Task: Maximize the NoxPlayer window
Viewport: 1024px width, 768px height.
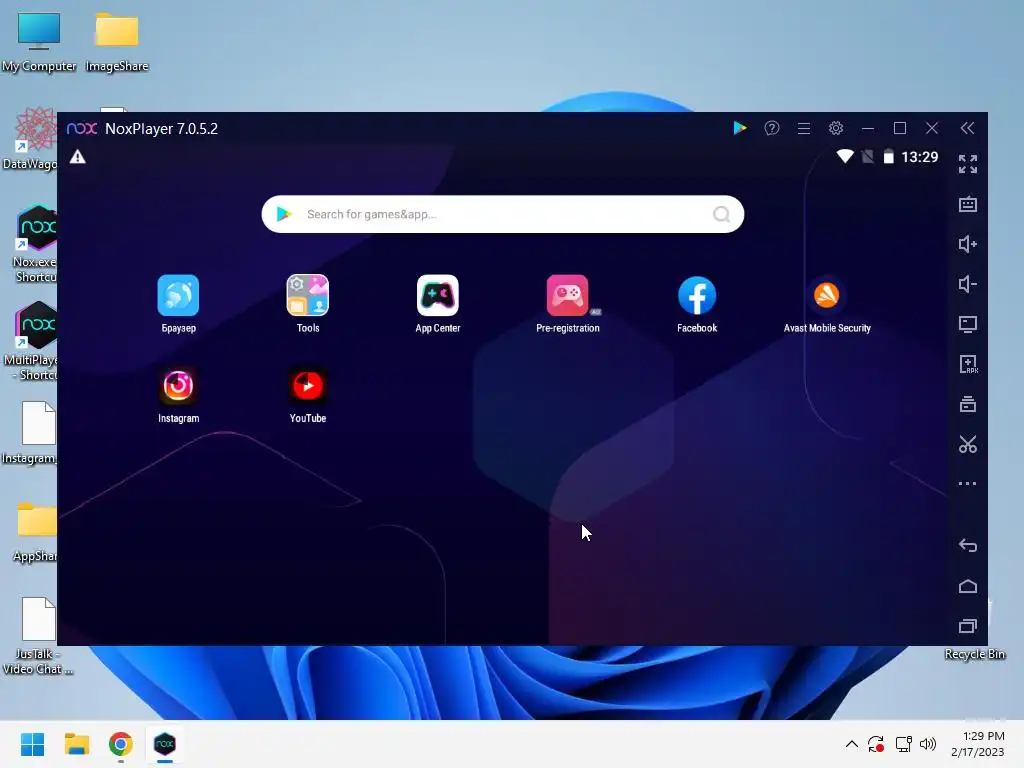Action: pos(900,128)
